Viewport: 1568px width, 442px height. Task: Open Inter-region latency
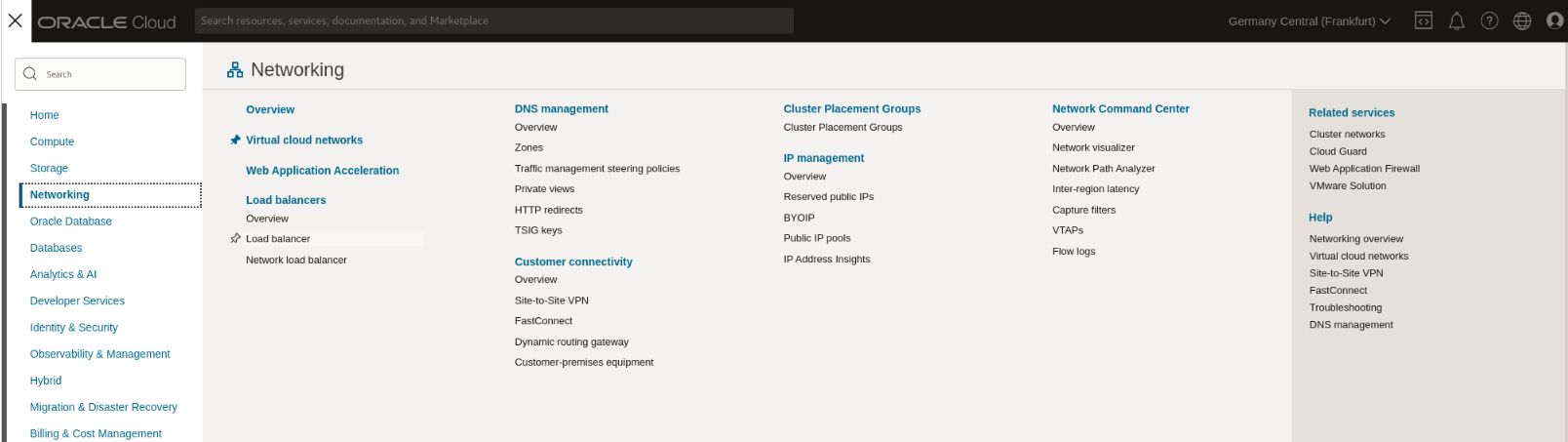point(1095,189)
